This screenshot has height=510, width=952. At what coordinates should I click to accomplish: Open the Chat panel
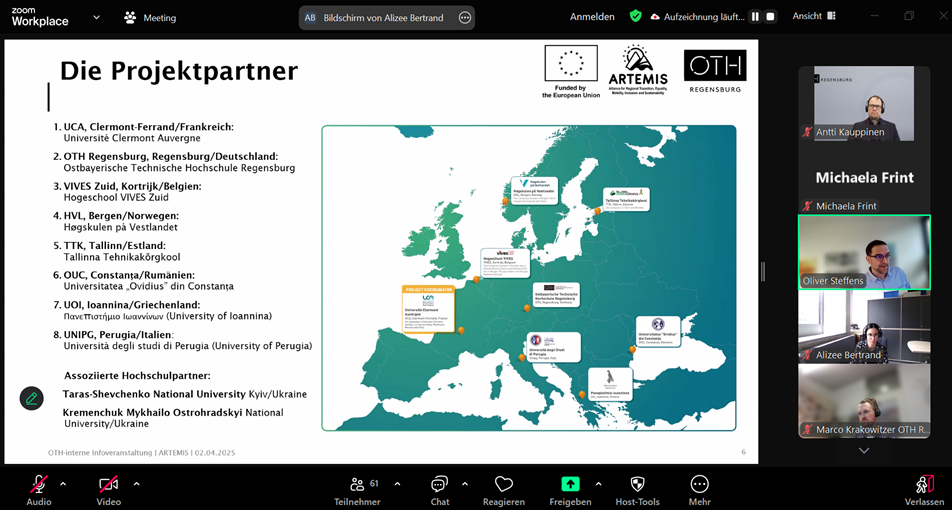click(x=440, y=490)
